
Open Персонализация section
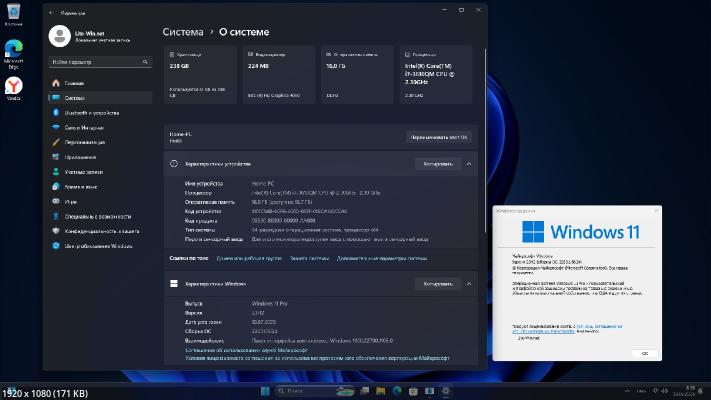(100, 142)
